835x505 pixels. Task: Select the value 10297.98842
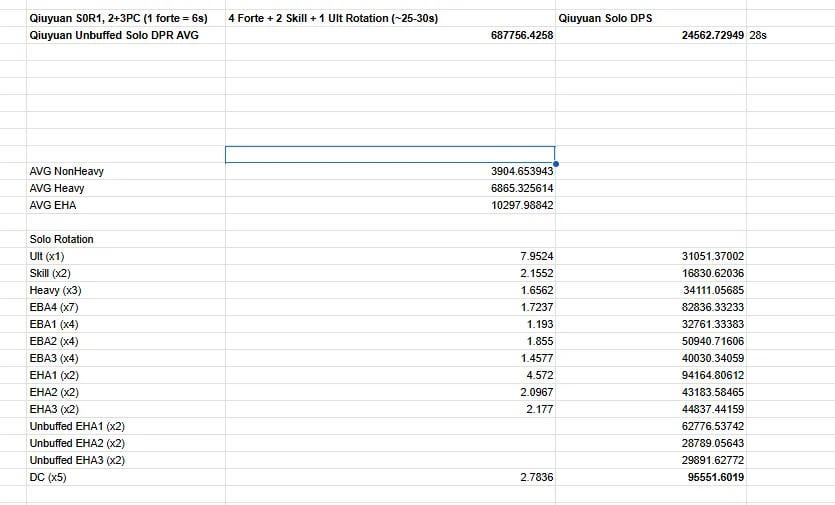tap(522, 205)
